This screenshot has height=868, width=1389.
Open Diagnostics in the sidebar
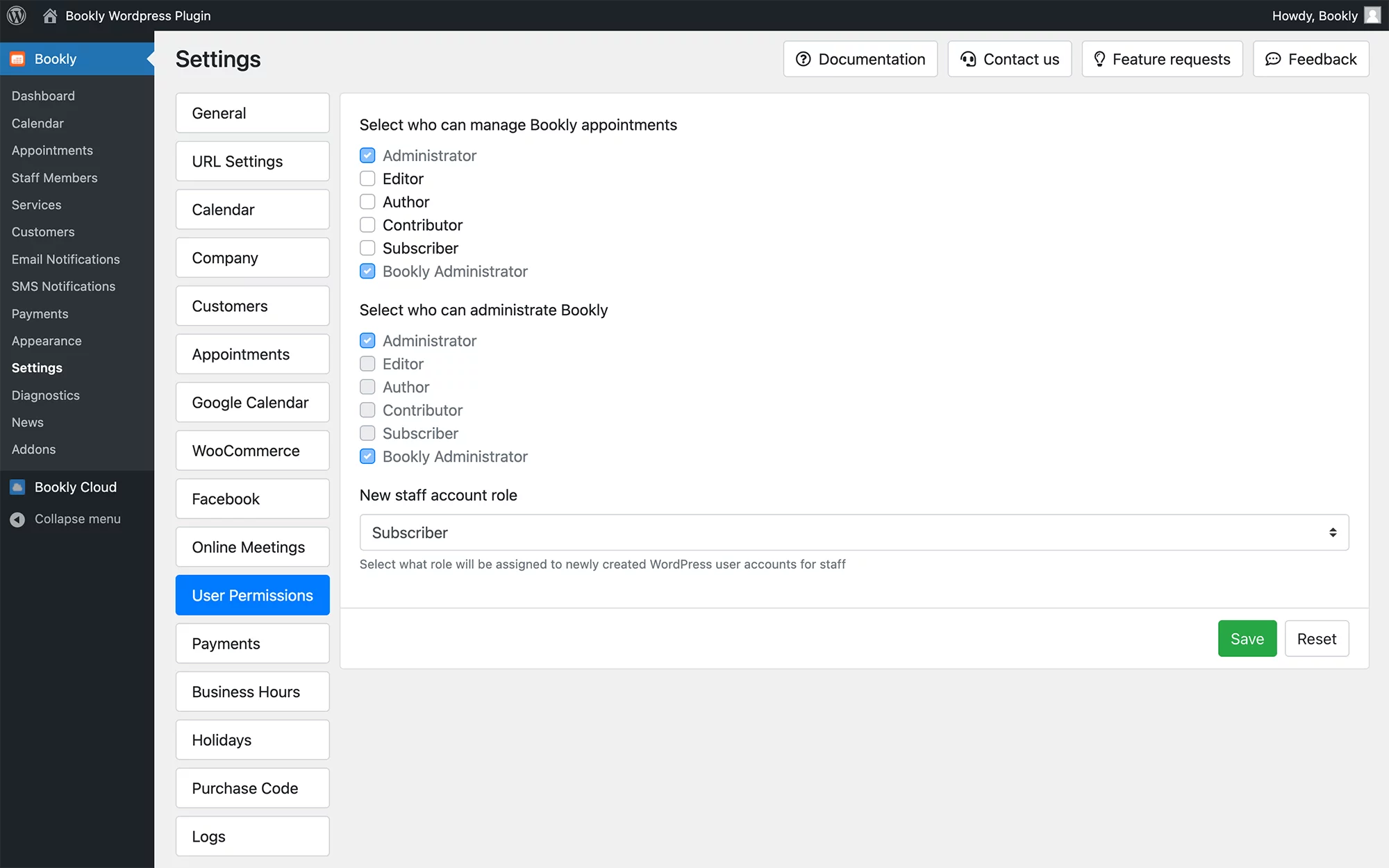(45, 395)
